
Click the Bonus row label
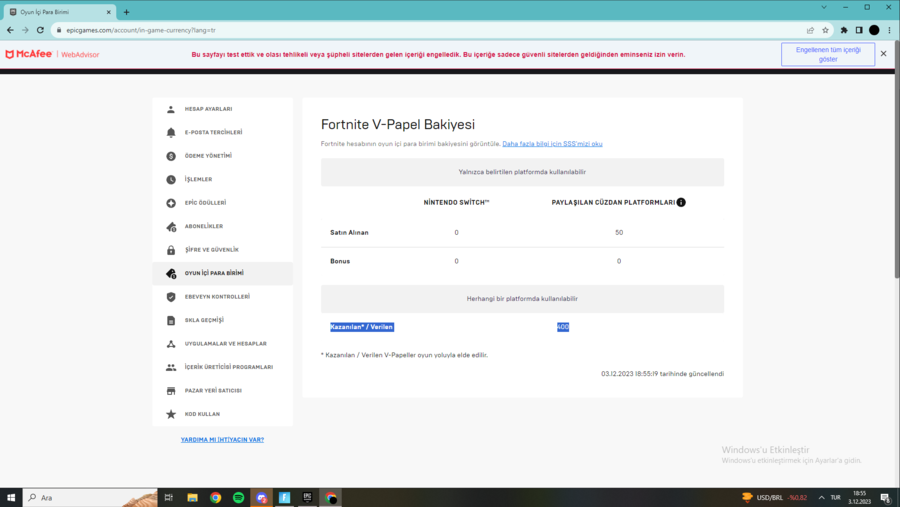340,261
